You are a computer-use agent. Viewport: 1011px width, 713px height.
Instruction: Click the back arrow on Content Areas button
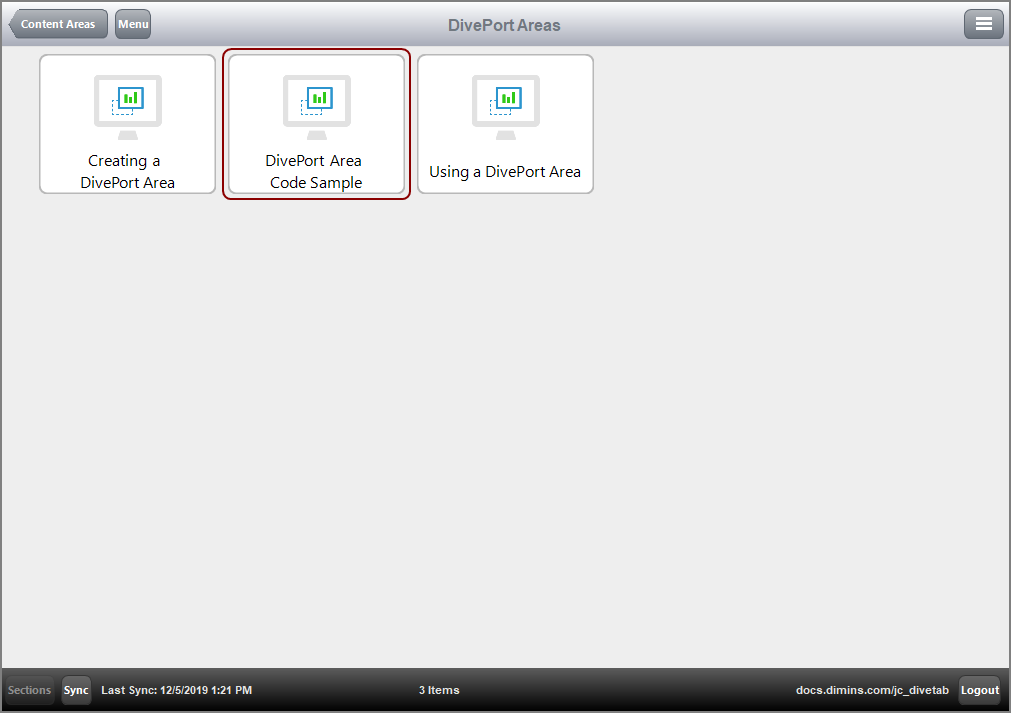click(x=15, y=24)
